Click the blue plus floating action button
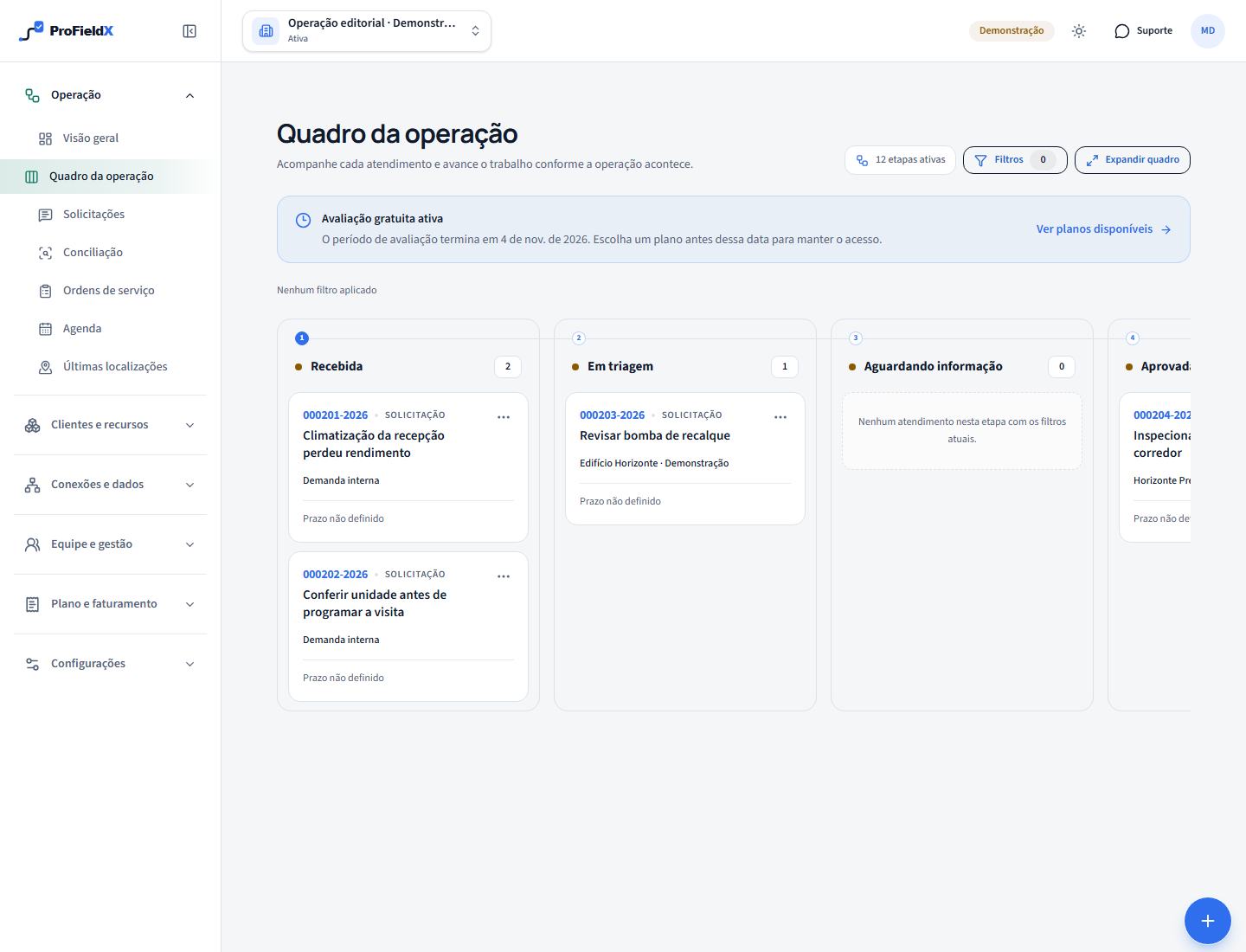The image size is (1246, 952). click(1208, 921)
